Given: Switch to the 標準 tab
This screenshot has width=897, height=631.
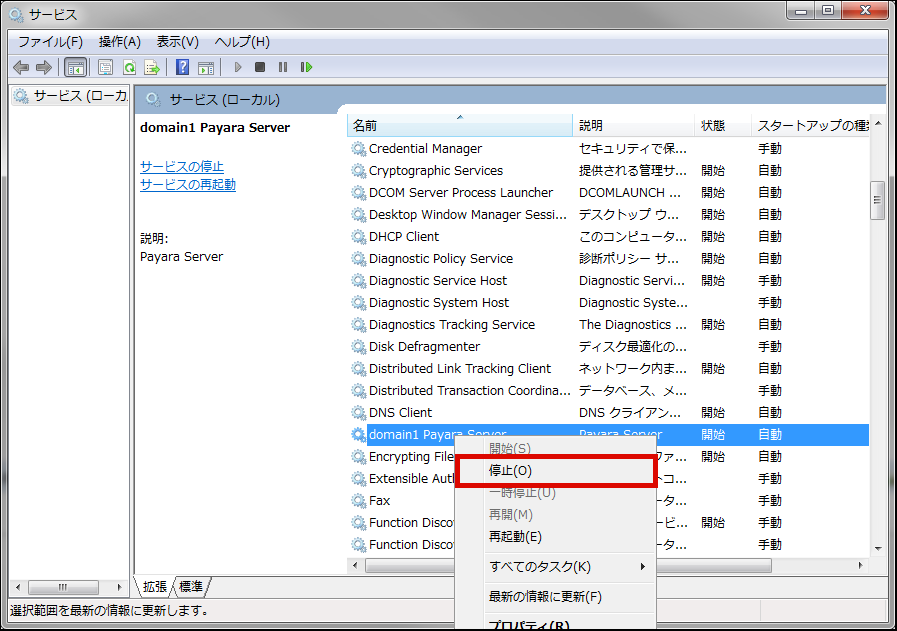Looking at the screenshot, I should pos(192,586).
